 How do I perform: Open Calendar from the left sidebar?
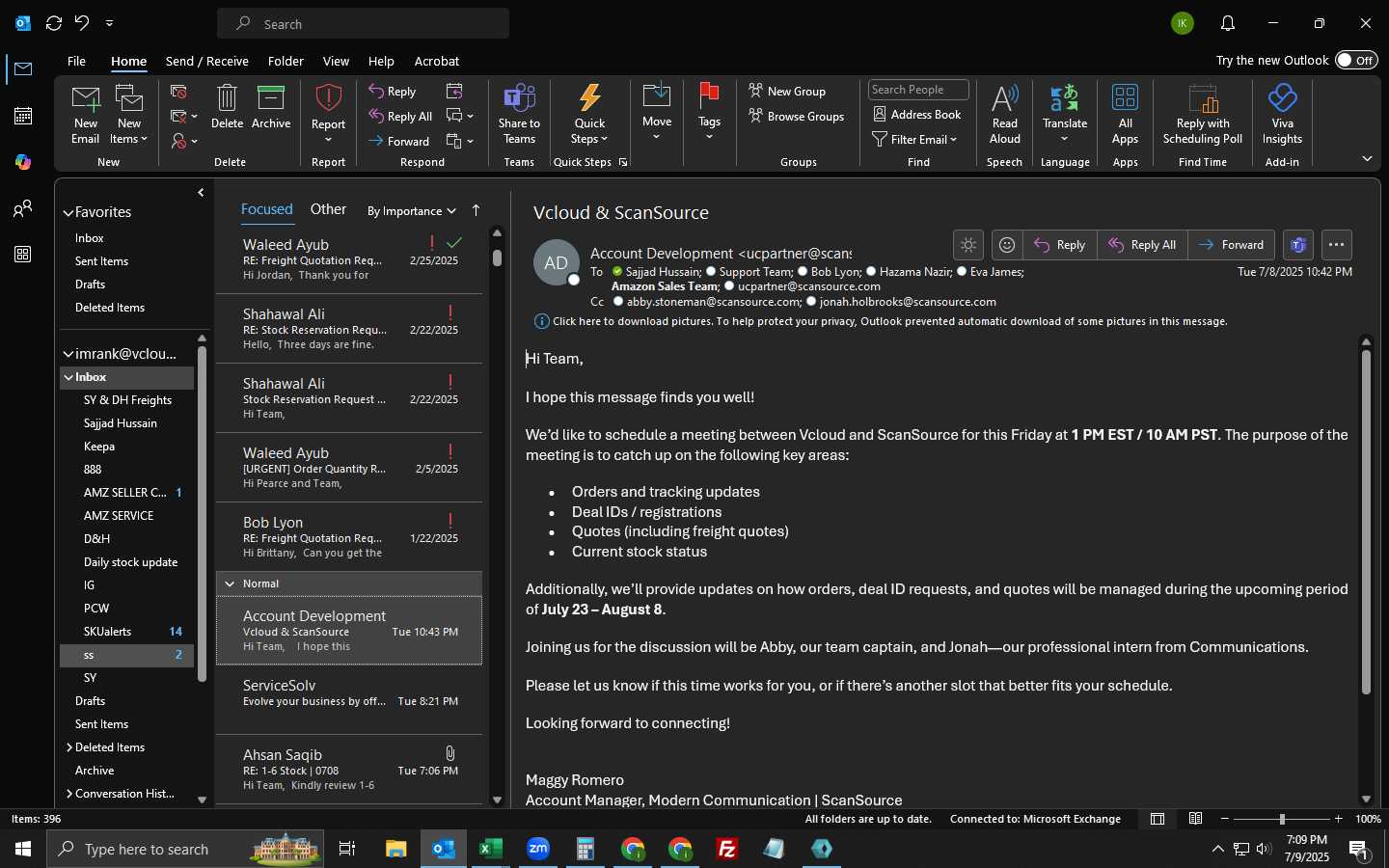23,116
